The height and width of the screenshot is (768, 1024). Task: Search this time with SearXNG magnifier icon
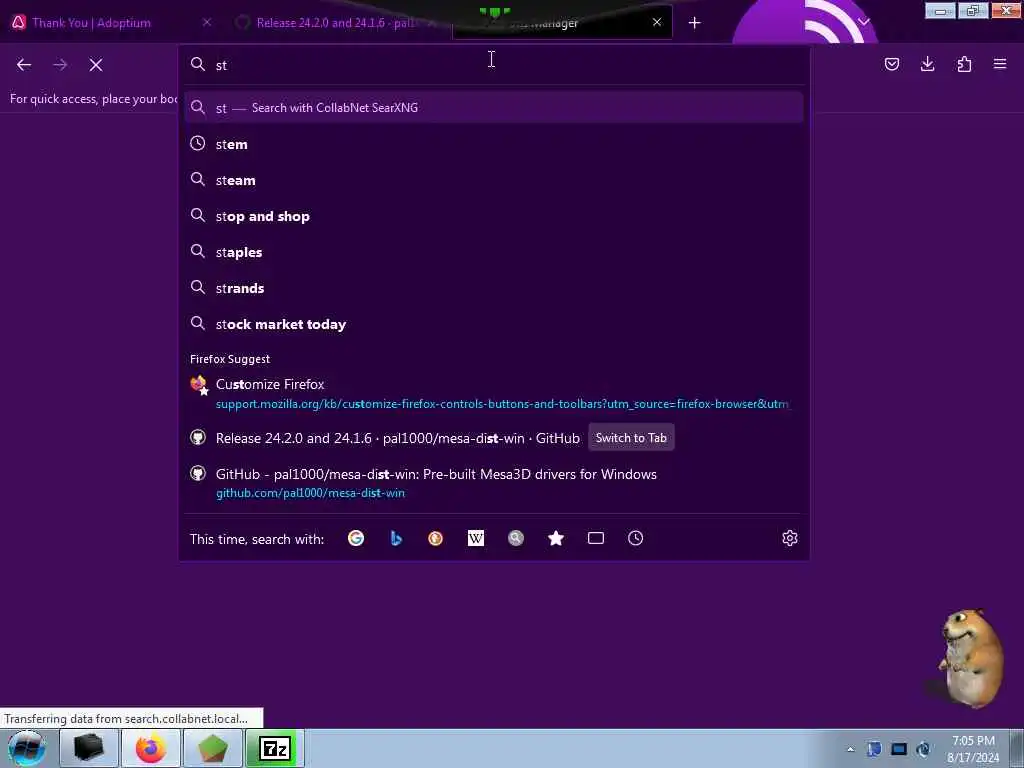(516, 538)
